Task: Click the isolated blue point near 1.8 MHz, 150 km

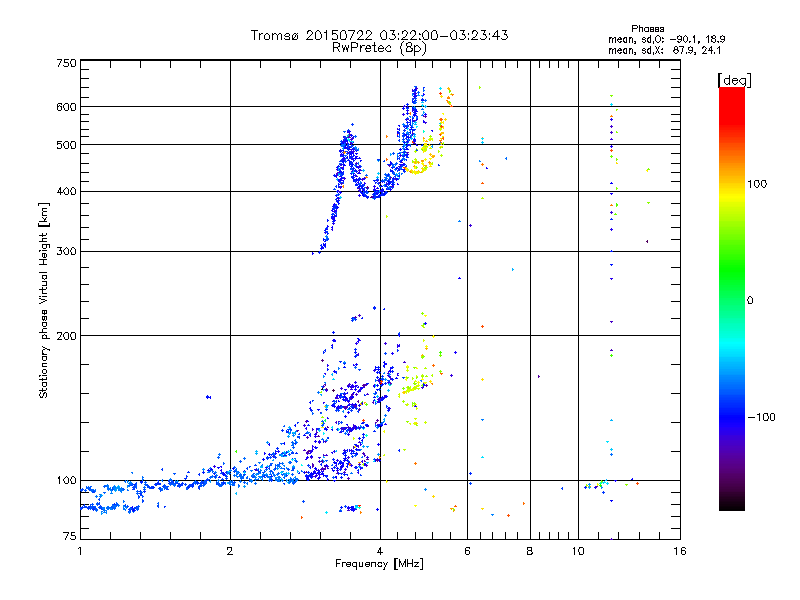Action: click(x=208, y=397)
